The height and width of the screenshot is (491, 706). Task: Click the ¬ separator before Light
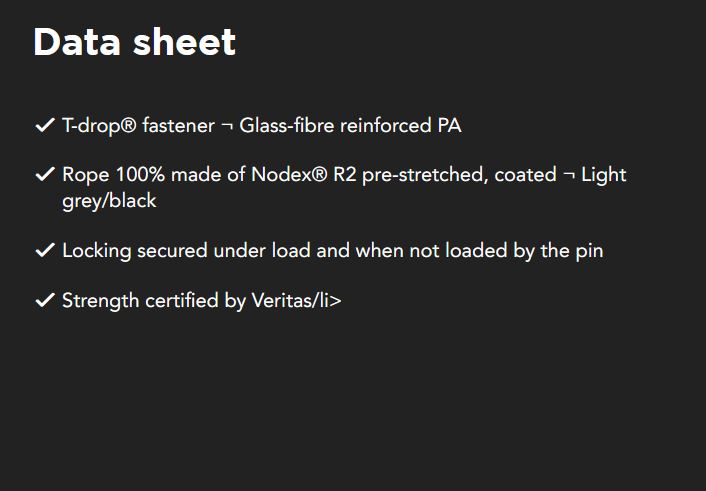click(x=568, y=176)
